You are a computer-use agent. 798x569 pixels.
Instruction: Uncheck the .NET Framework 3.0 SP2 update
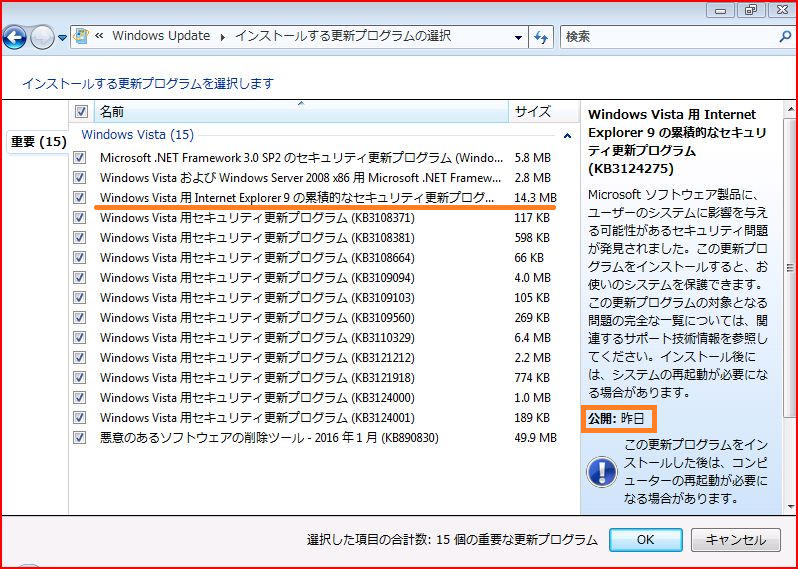click(x=79, y=157)
